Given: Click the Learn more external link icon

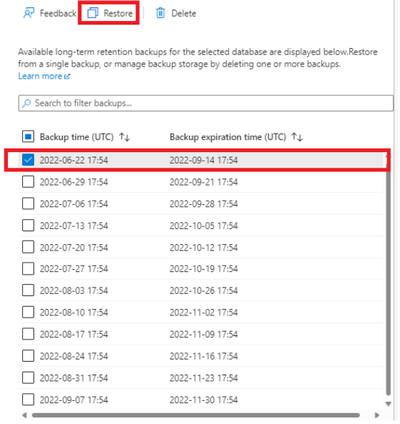Looking at the screenshot, I should point(67,76).
